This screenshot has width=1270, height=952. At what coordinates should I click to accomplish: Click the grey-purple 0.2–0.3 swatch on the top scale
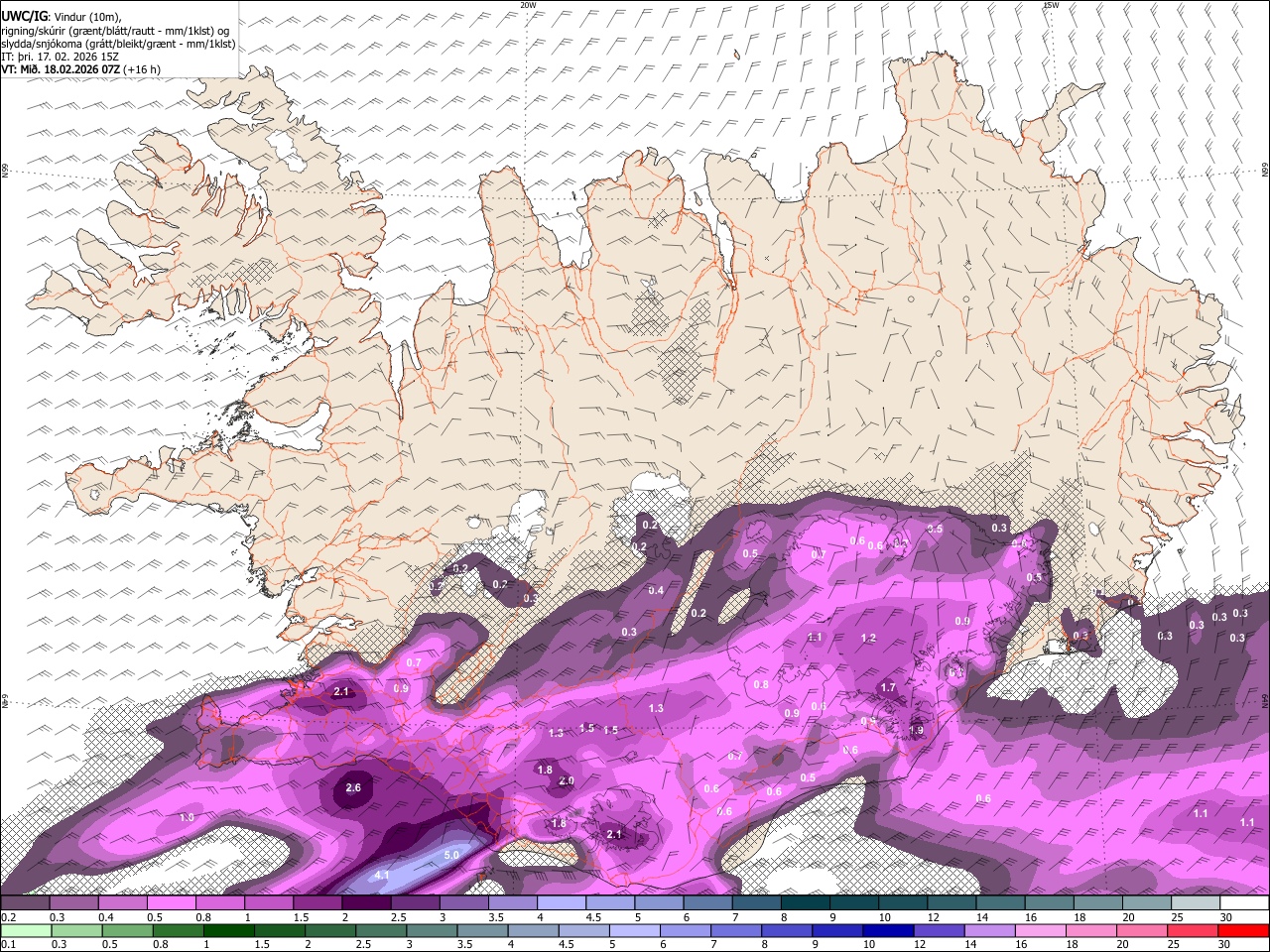coord(26,903)
